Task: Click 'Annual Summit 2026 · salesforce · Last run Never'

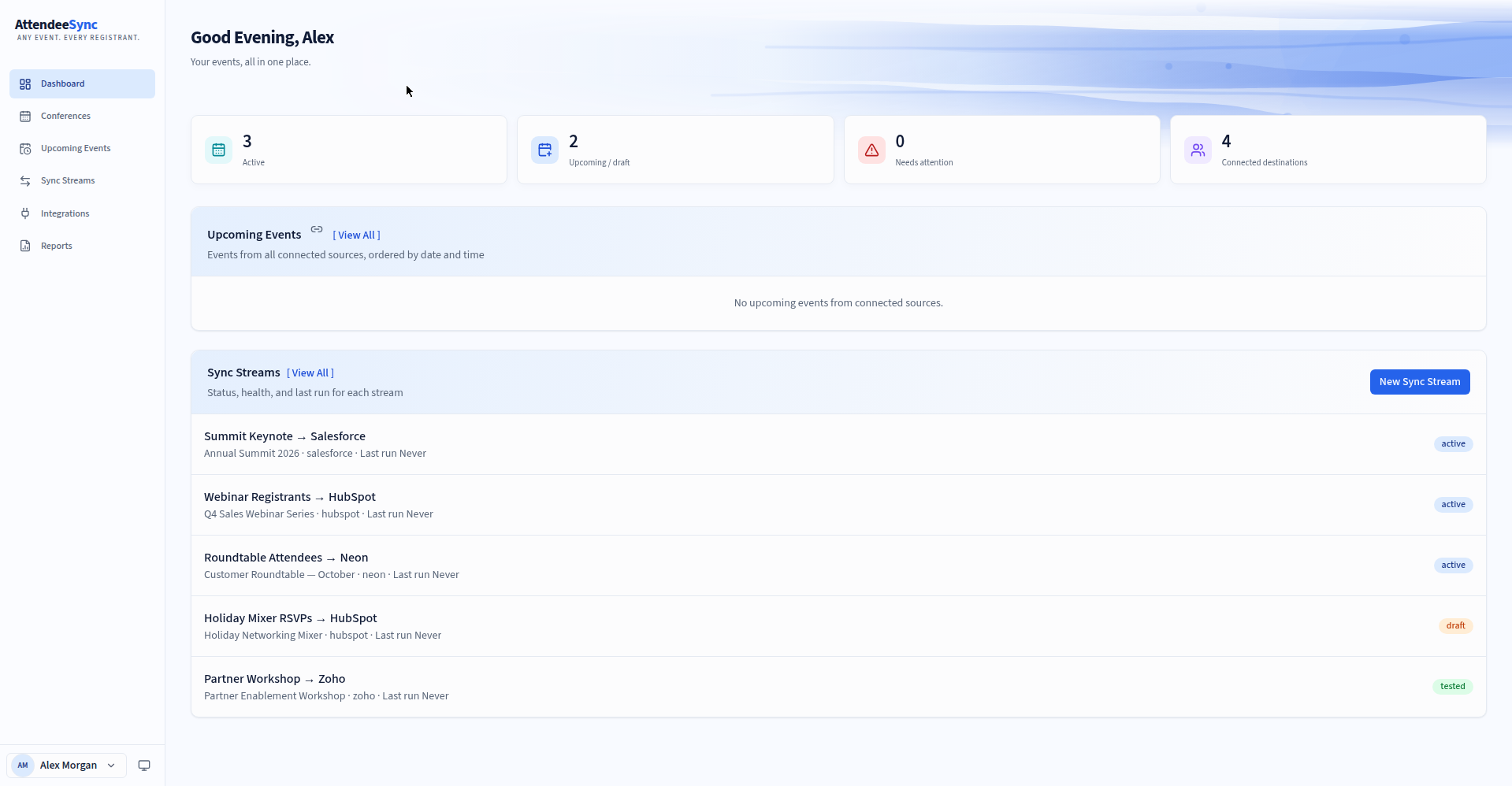Action: point(315,454)
